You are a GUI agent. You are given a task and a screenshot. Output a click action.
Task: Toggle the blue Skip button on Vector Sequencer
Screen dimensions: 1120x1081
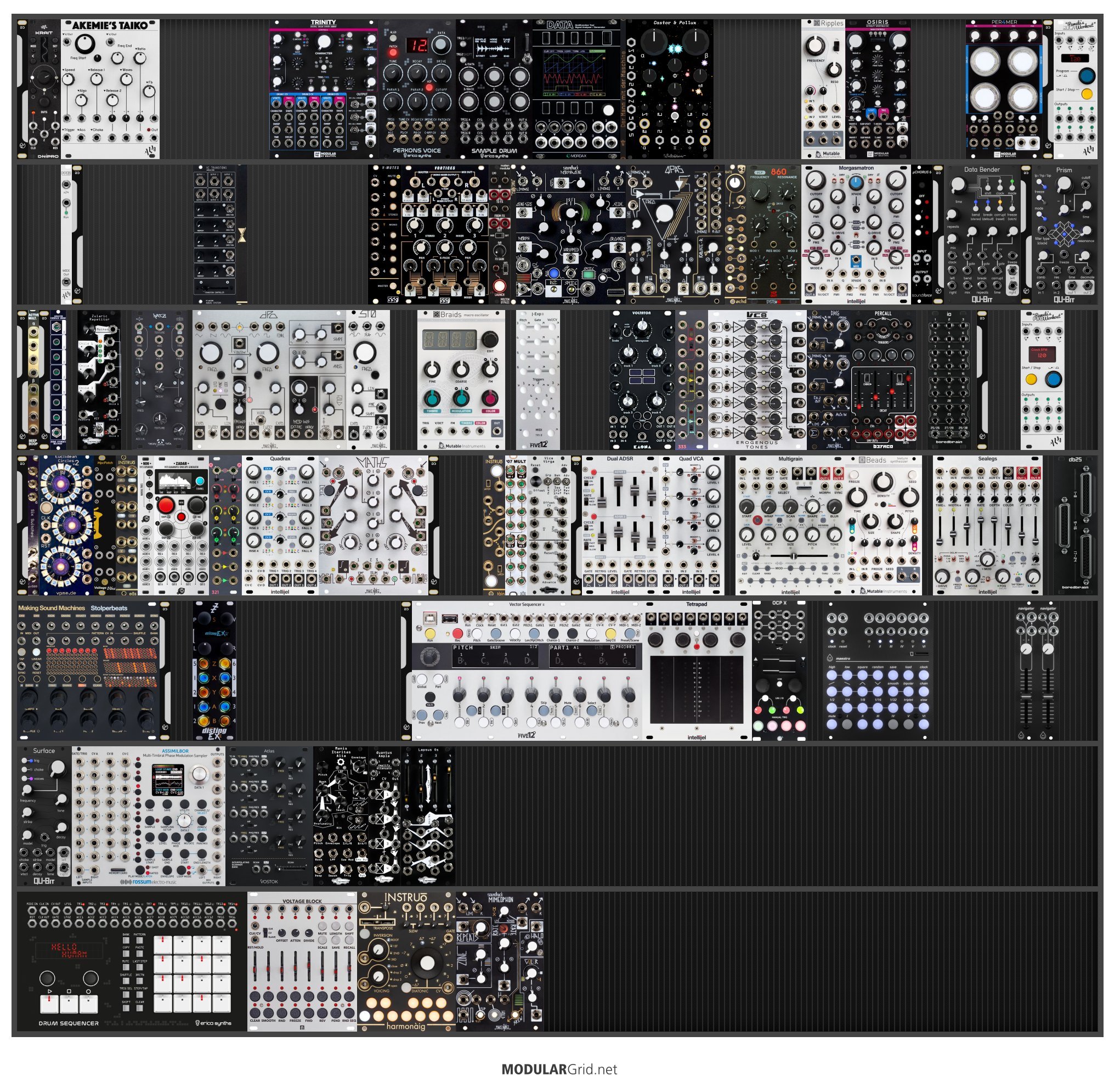click(x=544, y=710)
